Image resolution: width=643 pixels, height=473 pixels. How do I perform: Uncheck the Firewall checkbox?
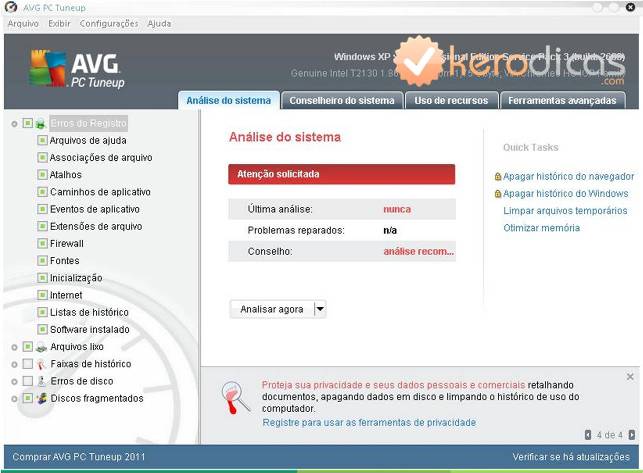point(42,244)
